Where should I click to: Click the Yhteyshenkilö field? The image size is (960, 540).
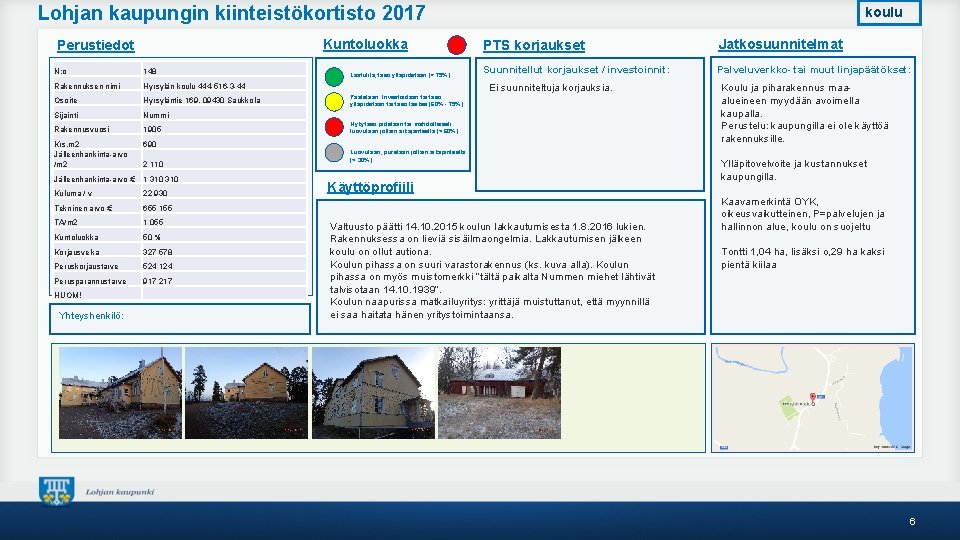[x=180, y=319]
